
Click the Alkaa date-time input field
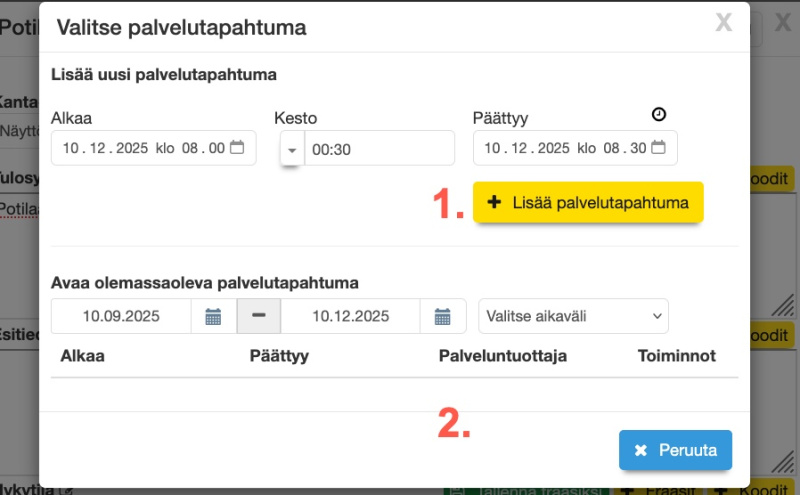pyautogui.click(x=140, y=148)
